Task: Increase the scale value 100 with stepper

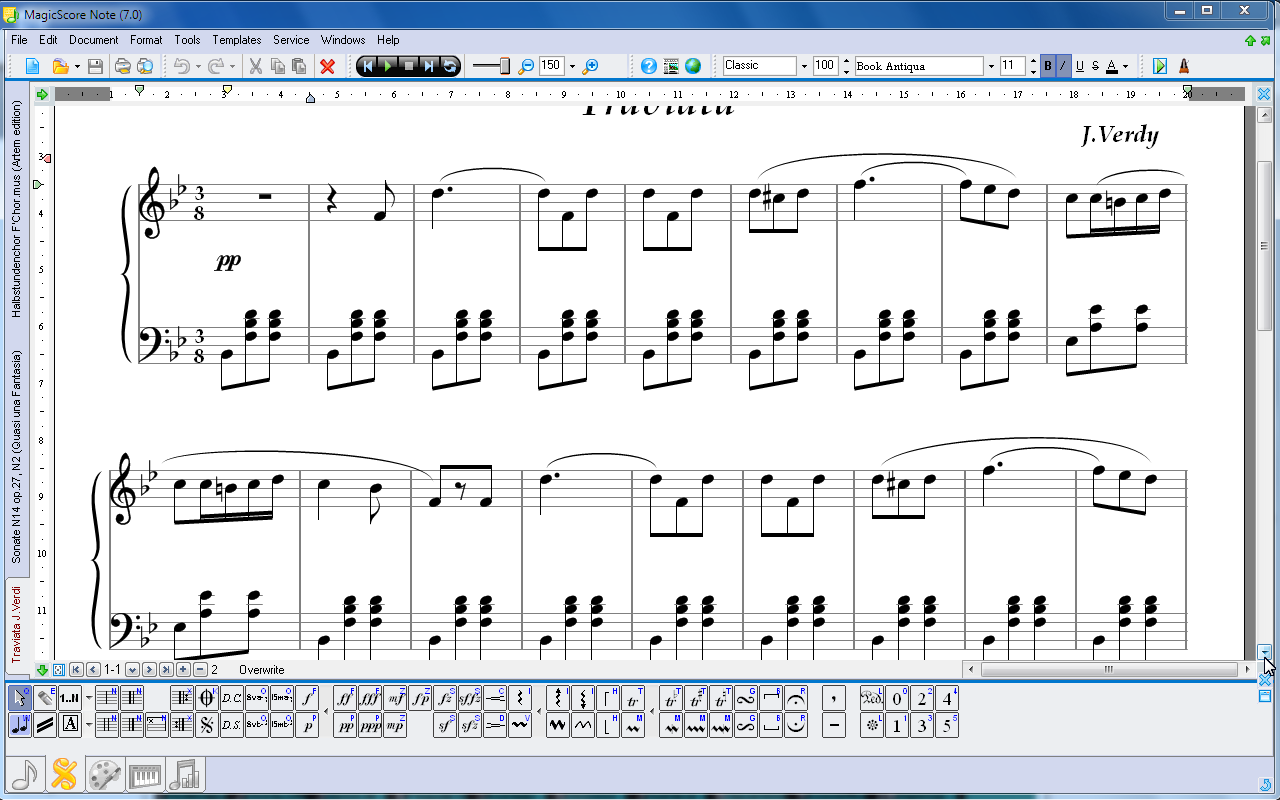Action: click(x=847, y=61)
